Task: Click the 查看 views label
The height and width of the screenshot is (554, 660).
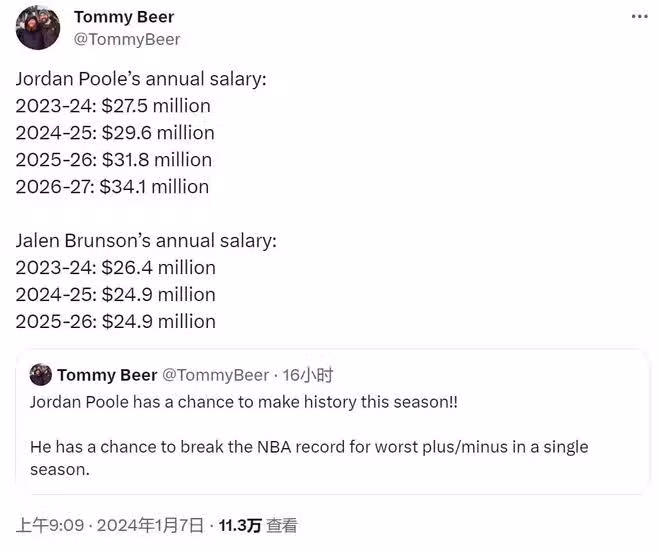Action: [282, 525]
